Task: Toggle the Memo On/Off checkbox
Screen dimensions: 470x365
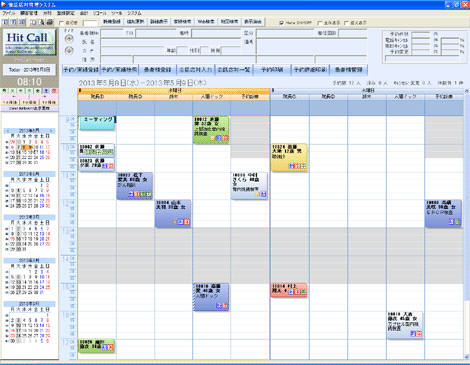Action: pyautogui.click(x=282, y=23)
